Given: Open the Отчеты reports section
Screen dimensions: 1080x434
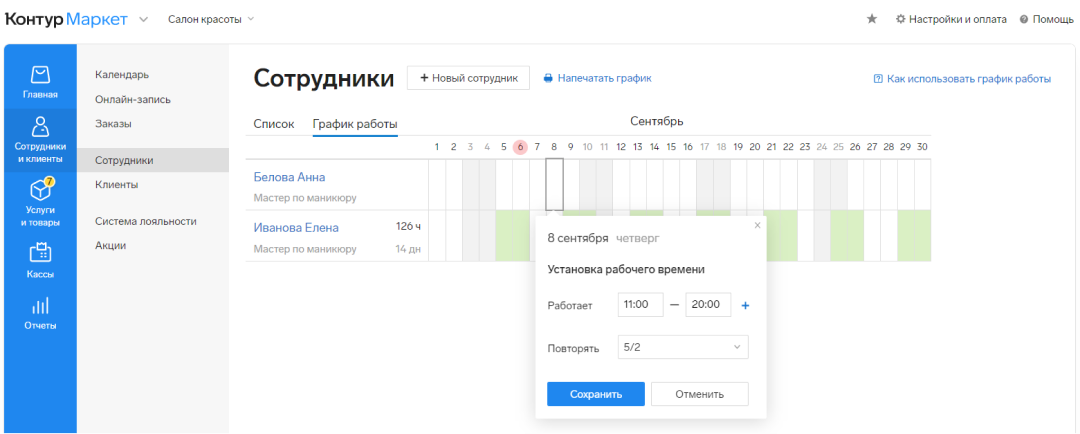Looking at the screenshot, I should tap(40, 313).
